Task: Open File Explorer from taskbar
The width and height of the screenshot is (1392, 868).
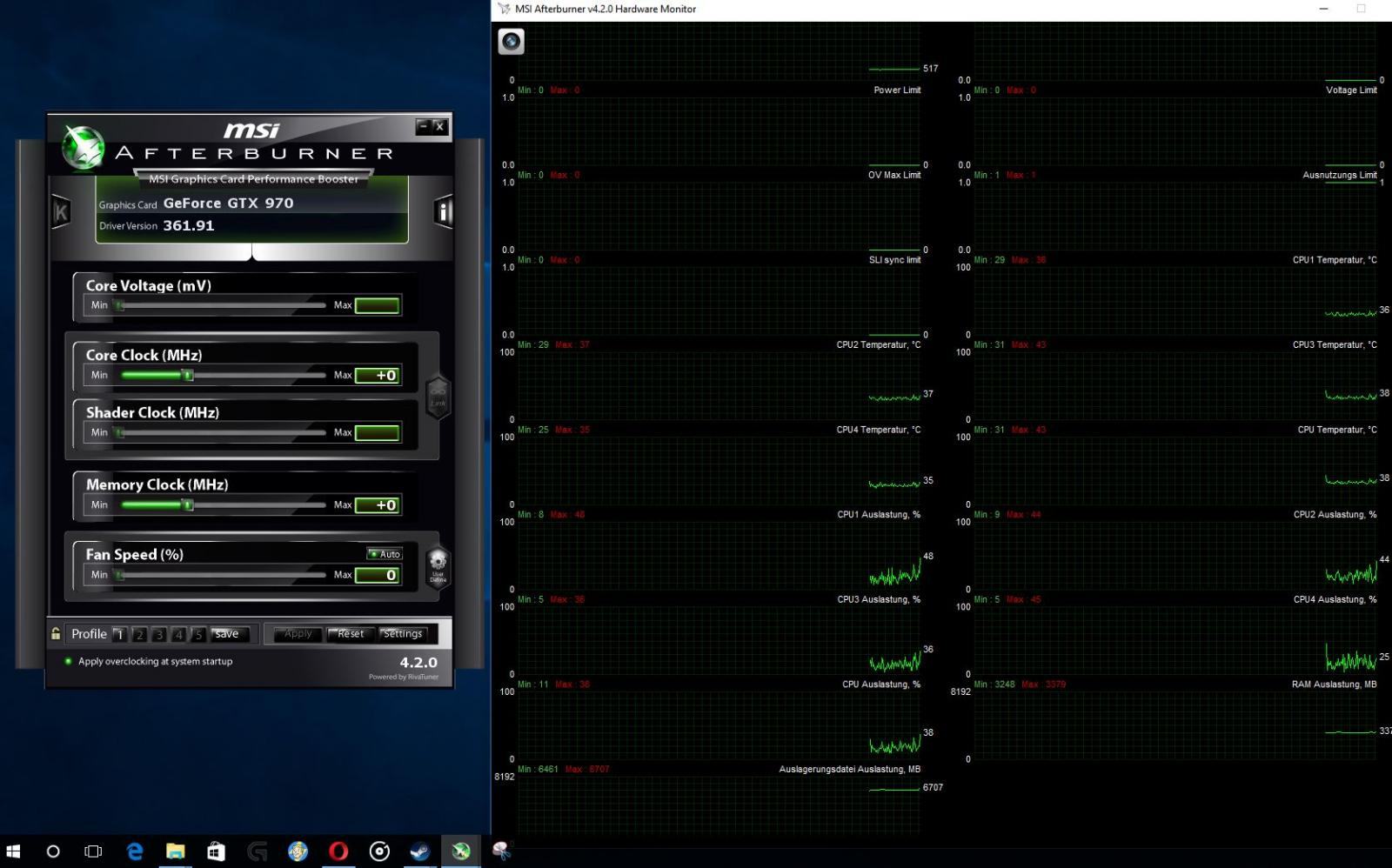Action: click(x=176, y=851)
